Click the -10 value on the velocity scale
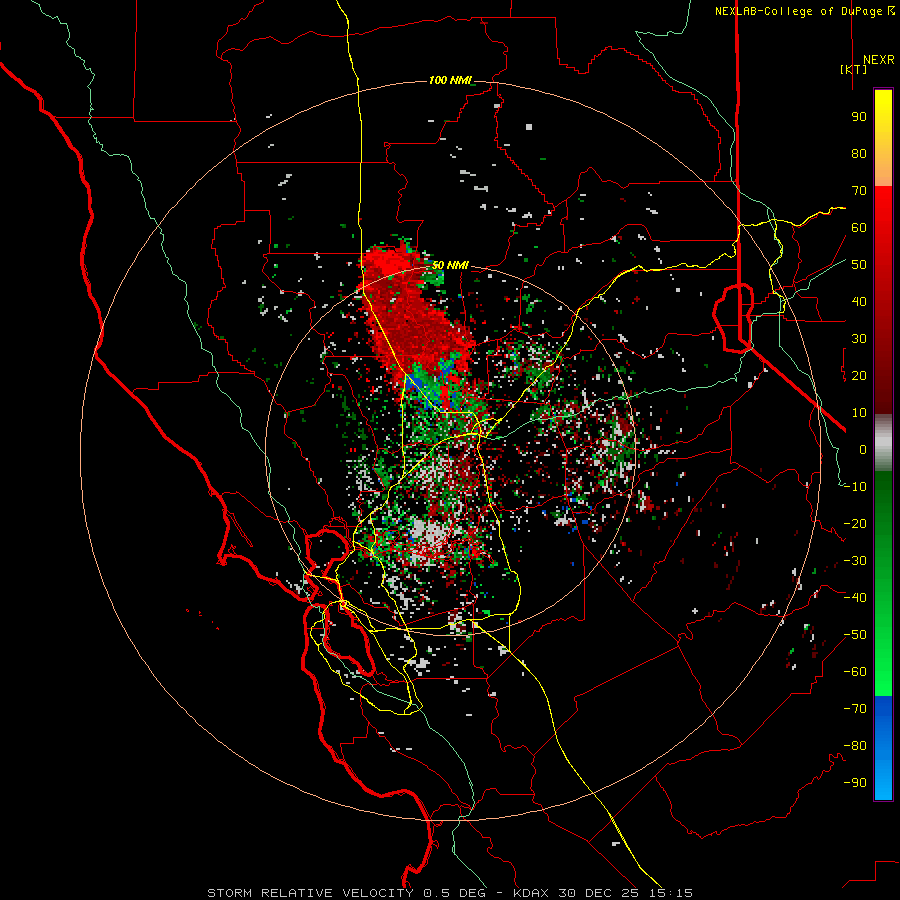 pyautogui.click(x=855, y=487)
